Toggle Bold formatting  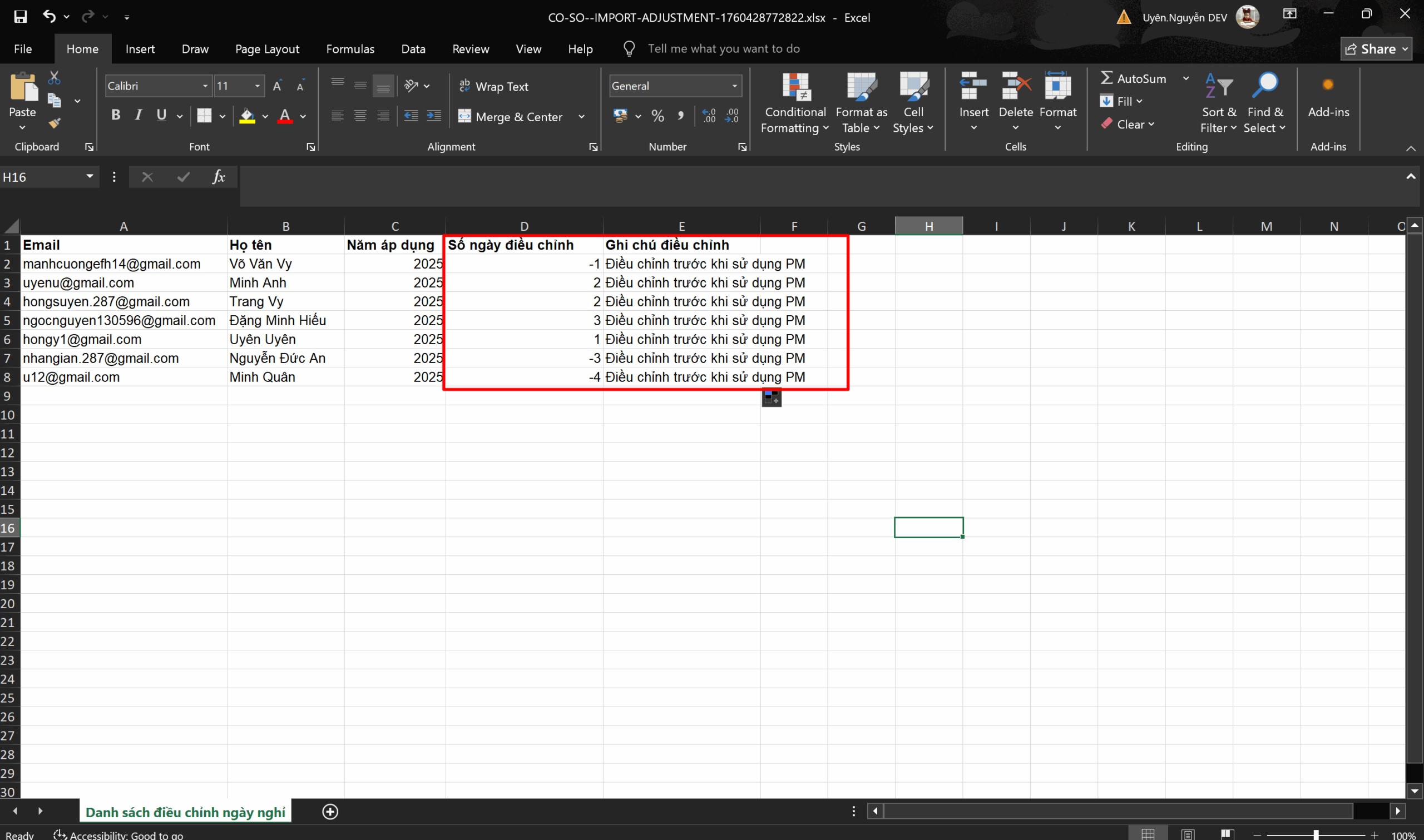pyautogui.click(x=116, y=116)
